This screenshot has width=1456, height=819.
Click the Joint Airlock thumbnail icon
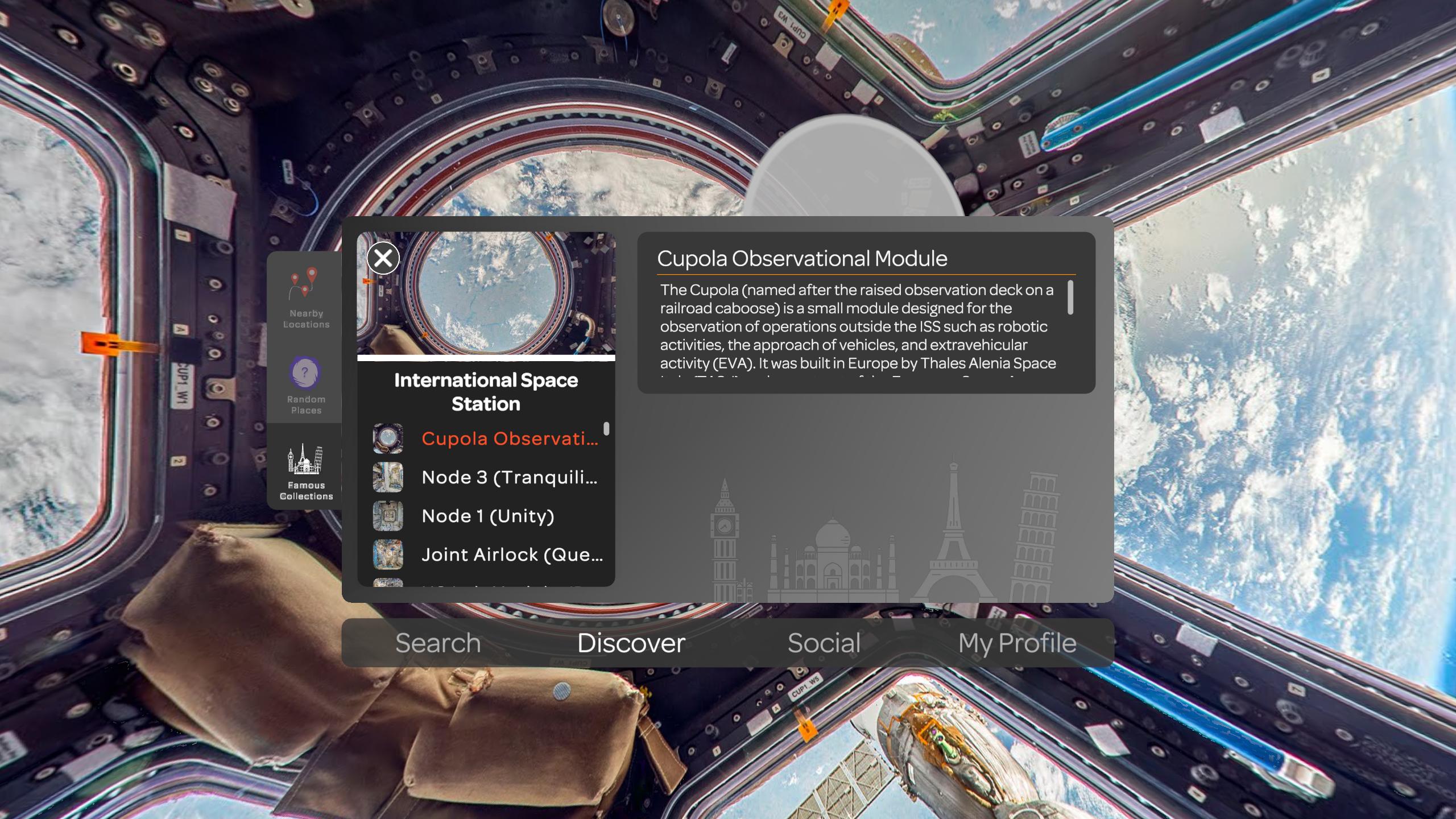pyautogui.click(x=388, y=555)
